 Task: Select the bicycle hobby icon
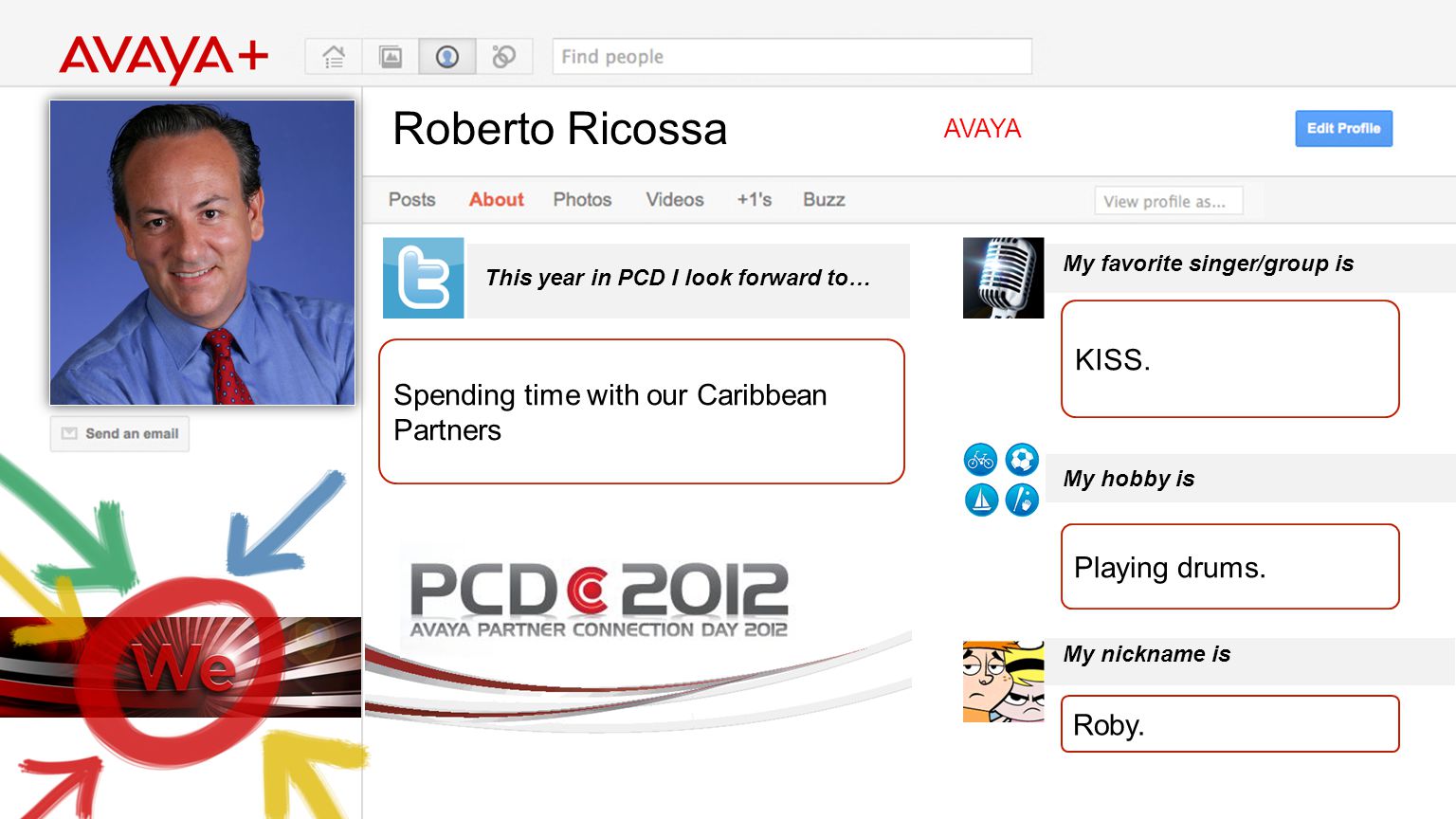tap(981, 461)
